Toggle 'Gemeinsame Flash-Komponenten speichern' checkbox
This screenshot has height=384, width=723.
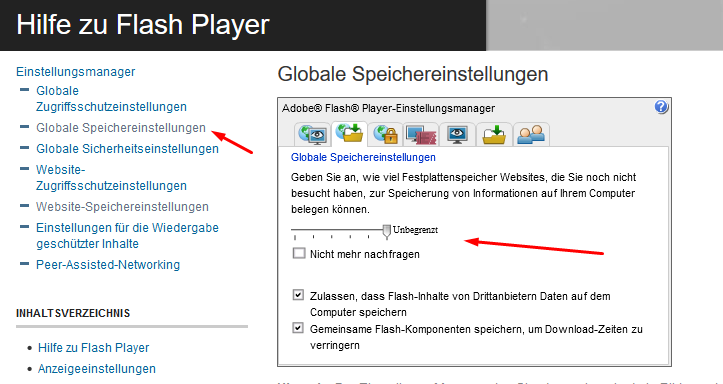click(298, 328)
